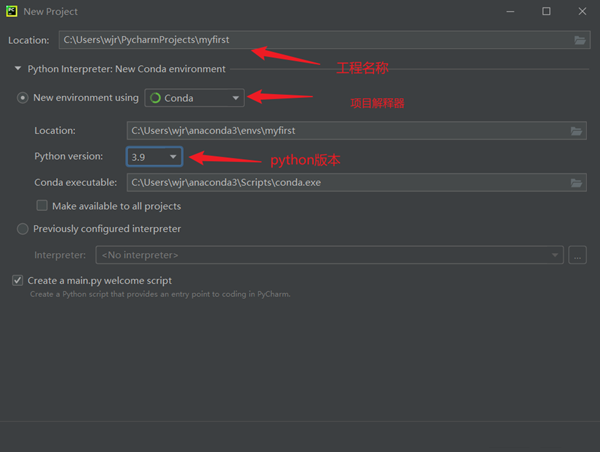Click the greyed-out Interpreter label
600x452 pixels.
60,255
